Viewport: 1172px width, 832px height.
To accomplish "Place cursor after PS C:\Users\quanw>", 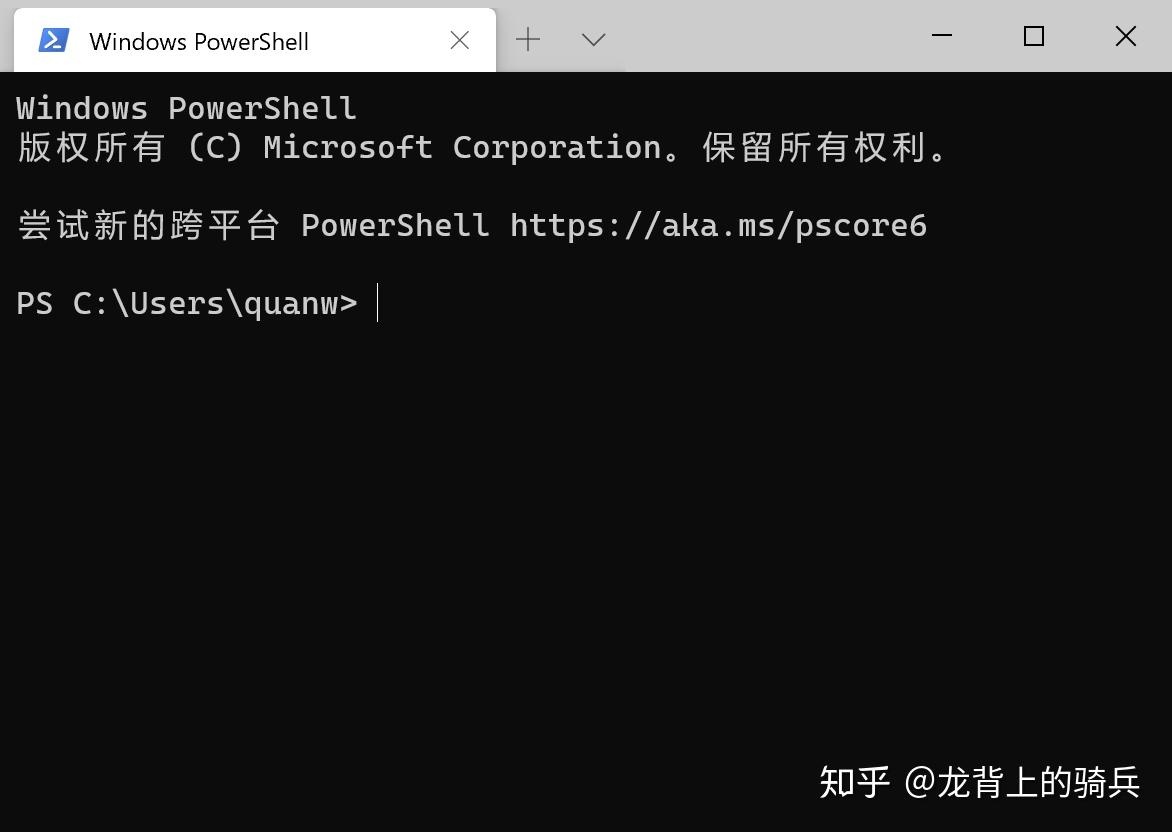I will pos(380,303).
